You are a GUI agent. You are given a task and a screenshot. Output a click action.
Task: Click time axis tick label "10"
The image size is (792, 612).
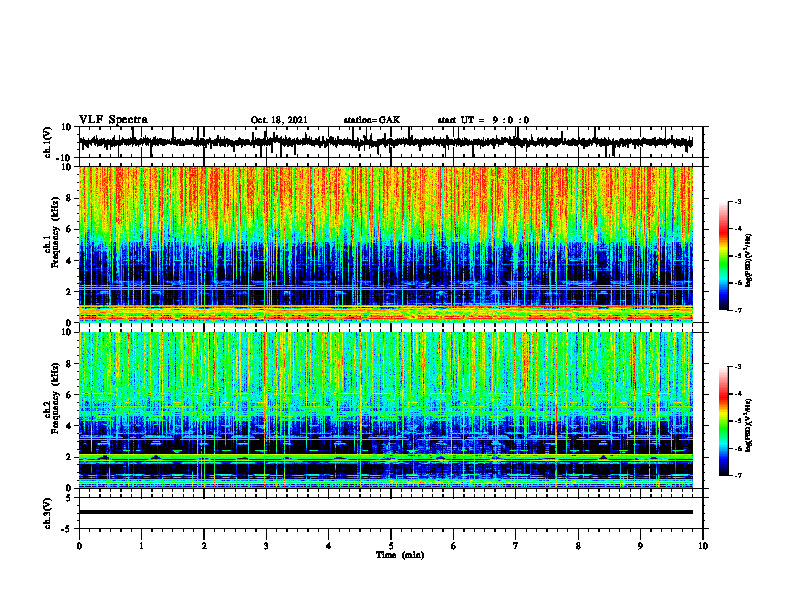point(703,546)
